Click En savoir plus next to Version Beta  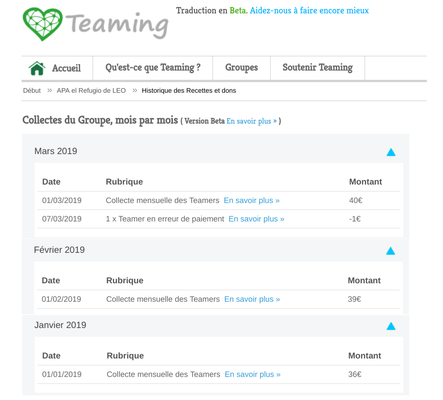click(252, 121)
